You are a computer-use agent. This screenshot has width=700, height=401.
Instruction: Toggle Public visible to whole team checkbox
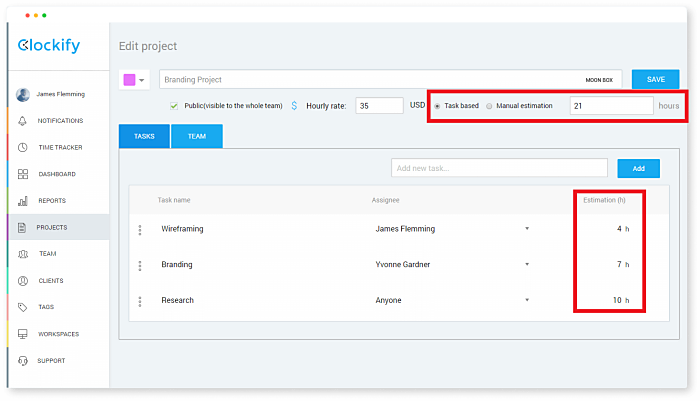click(174, 106)
